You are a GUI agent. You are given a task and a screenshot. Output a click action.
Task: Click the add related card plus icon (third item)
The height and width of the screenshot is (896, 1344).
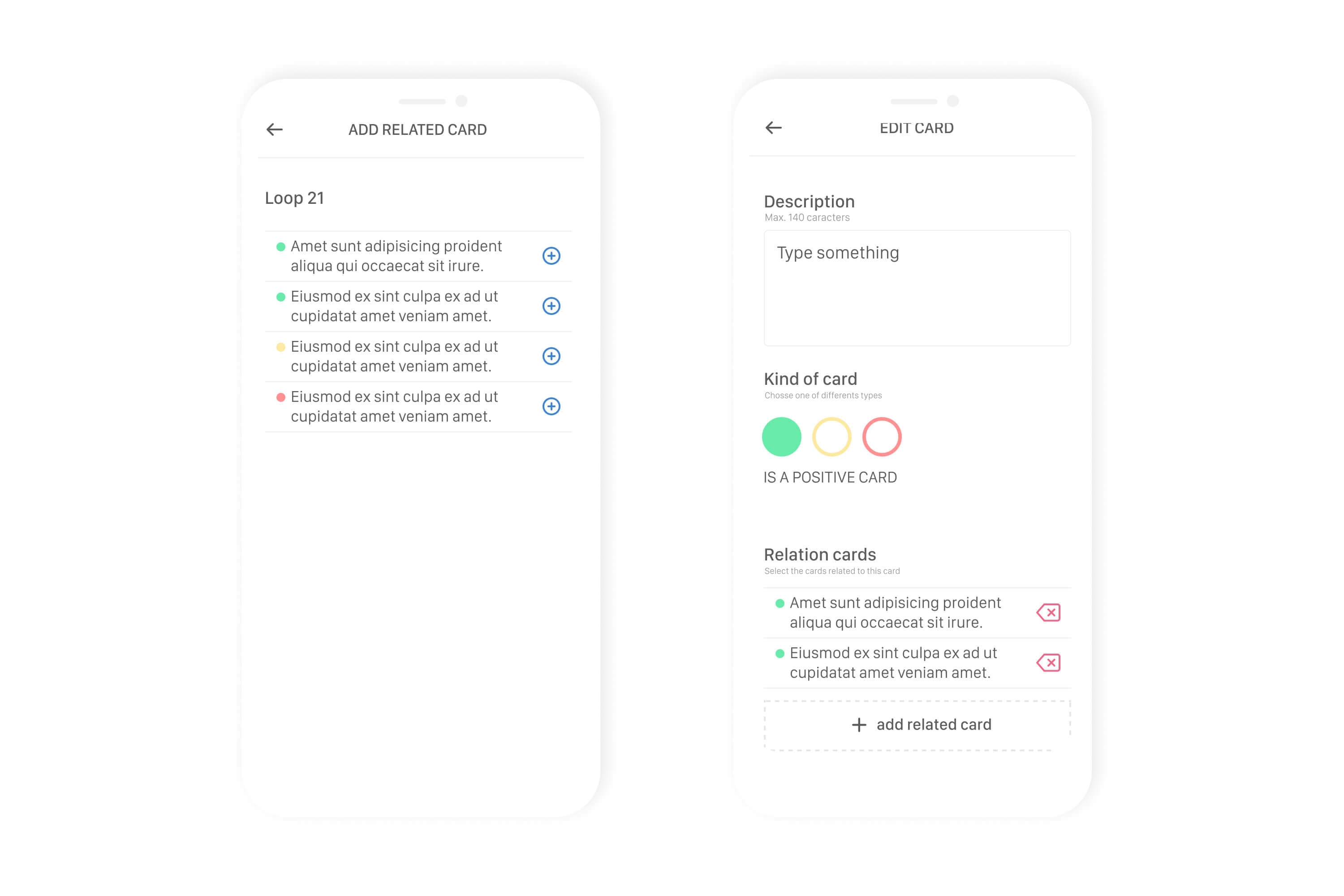pos(551,355)
